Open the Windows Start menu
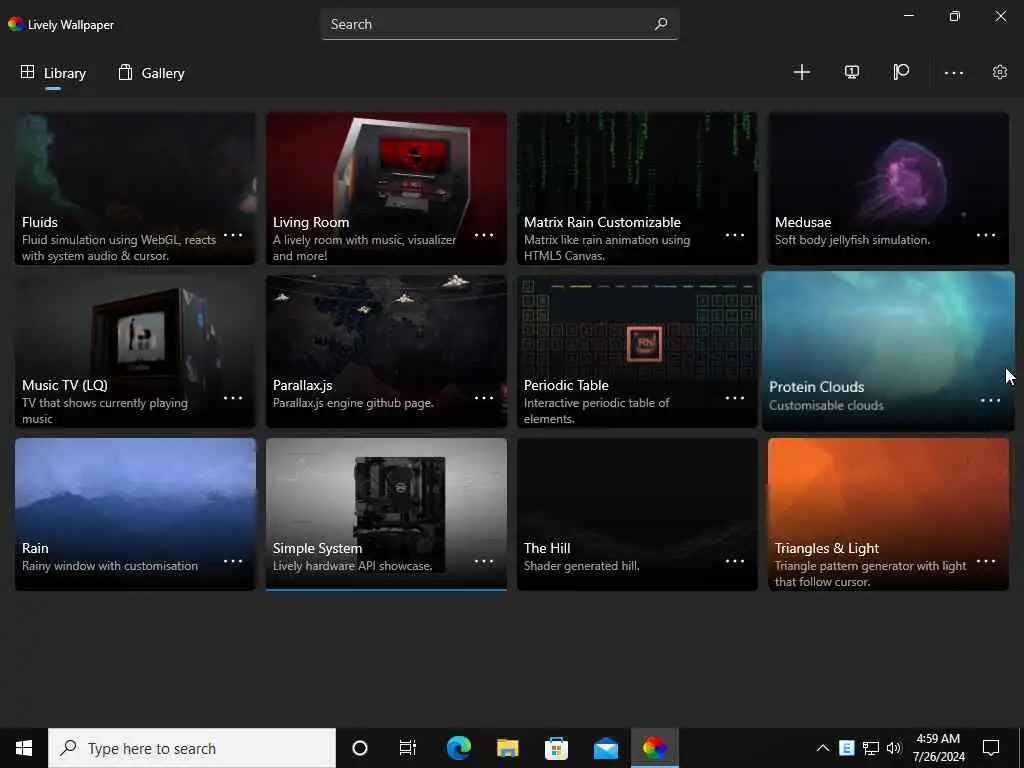 pyautogui.click(x=24, y=748)
